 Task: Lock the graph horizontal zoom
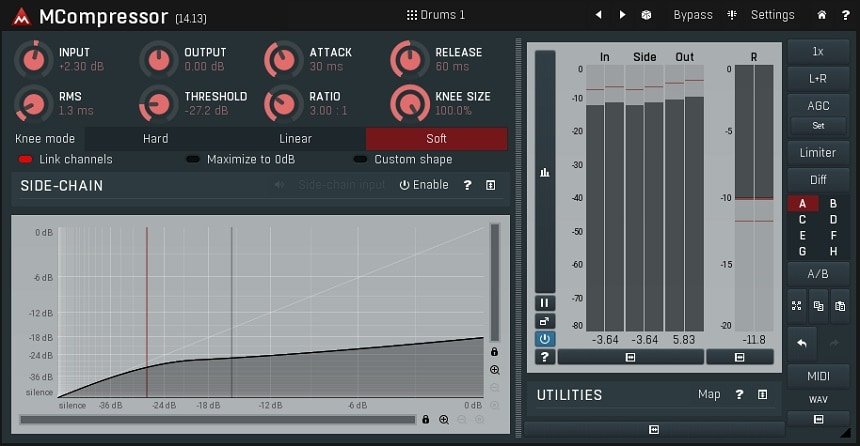[426, 420]
